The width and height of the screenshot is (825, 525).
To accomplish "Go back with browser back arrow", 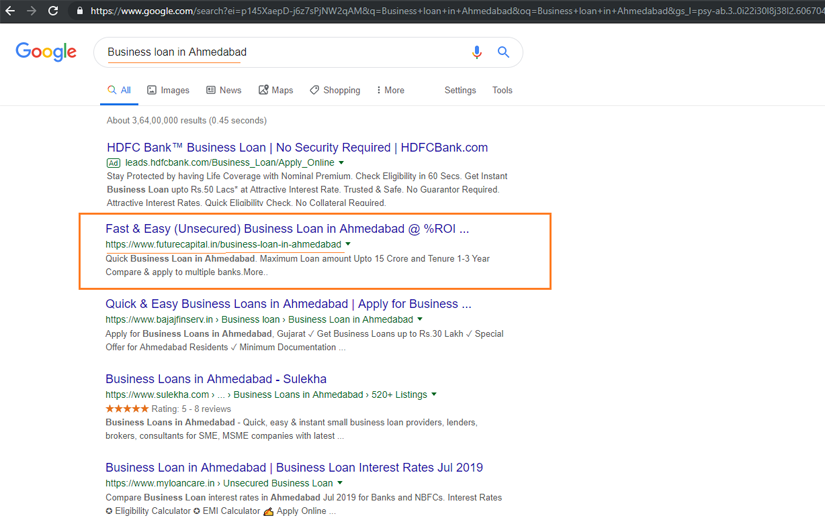I will (x=10, y=10).
